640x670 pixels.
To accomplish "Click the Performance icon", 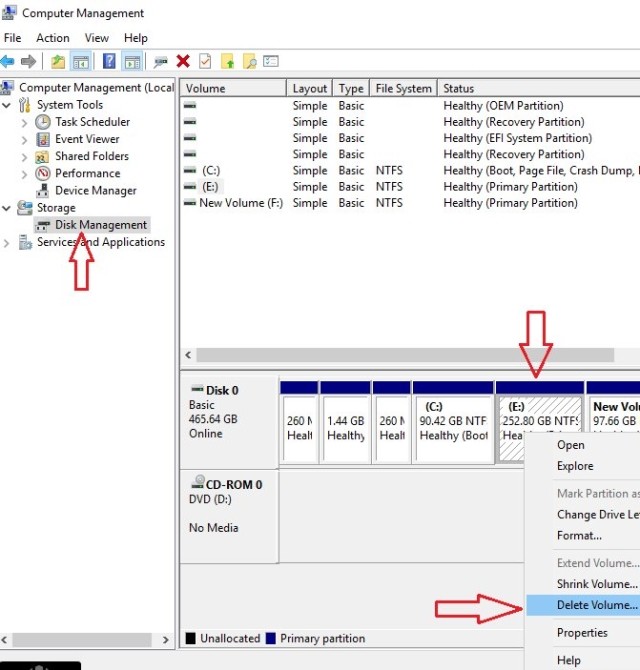I will click(43, 173).
